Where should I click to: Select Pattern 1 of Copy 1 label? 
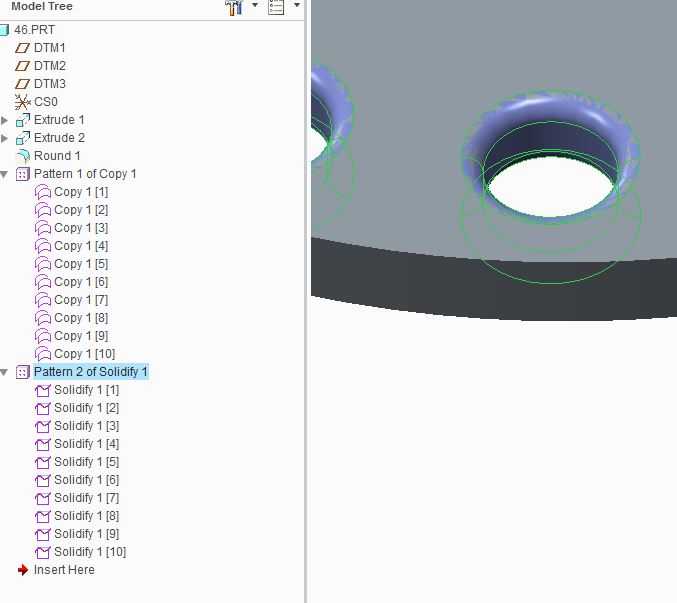pos(85,174)
